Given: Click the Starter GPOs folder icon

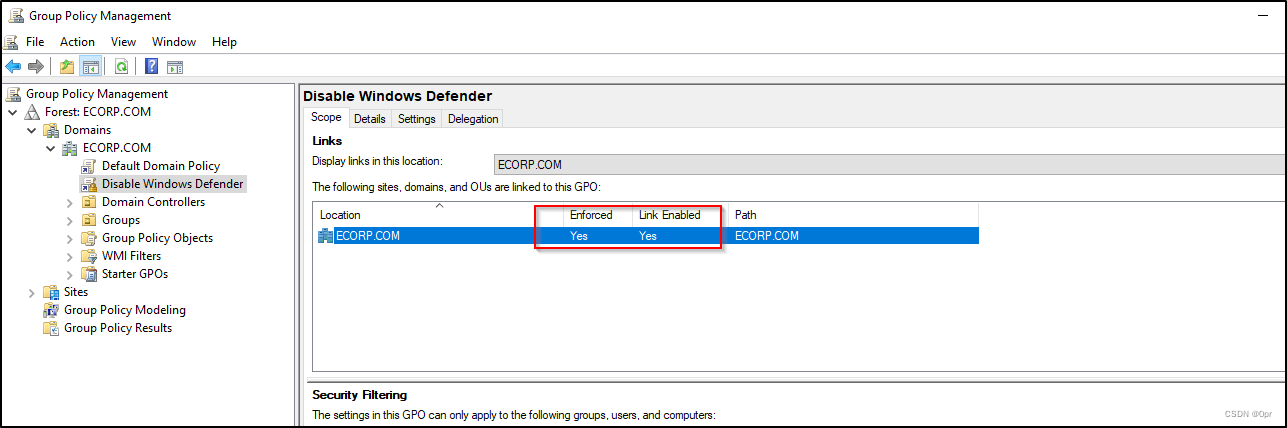Looking at the screenshot, I should pos(89,274).
